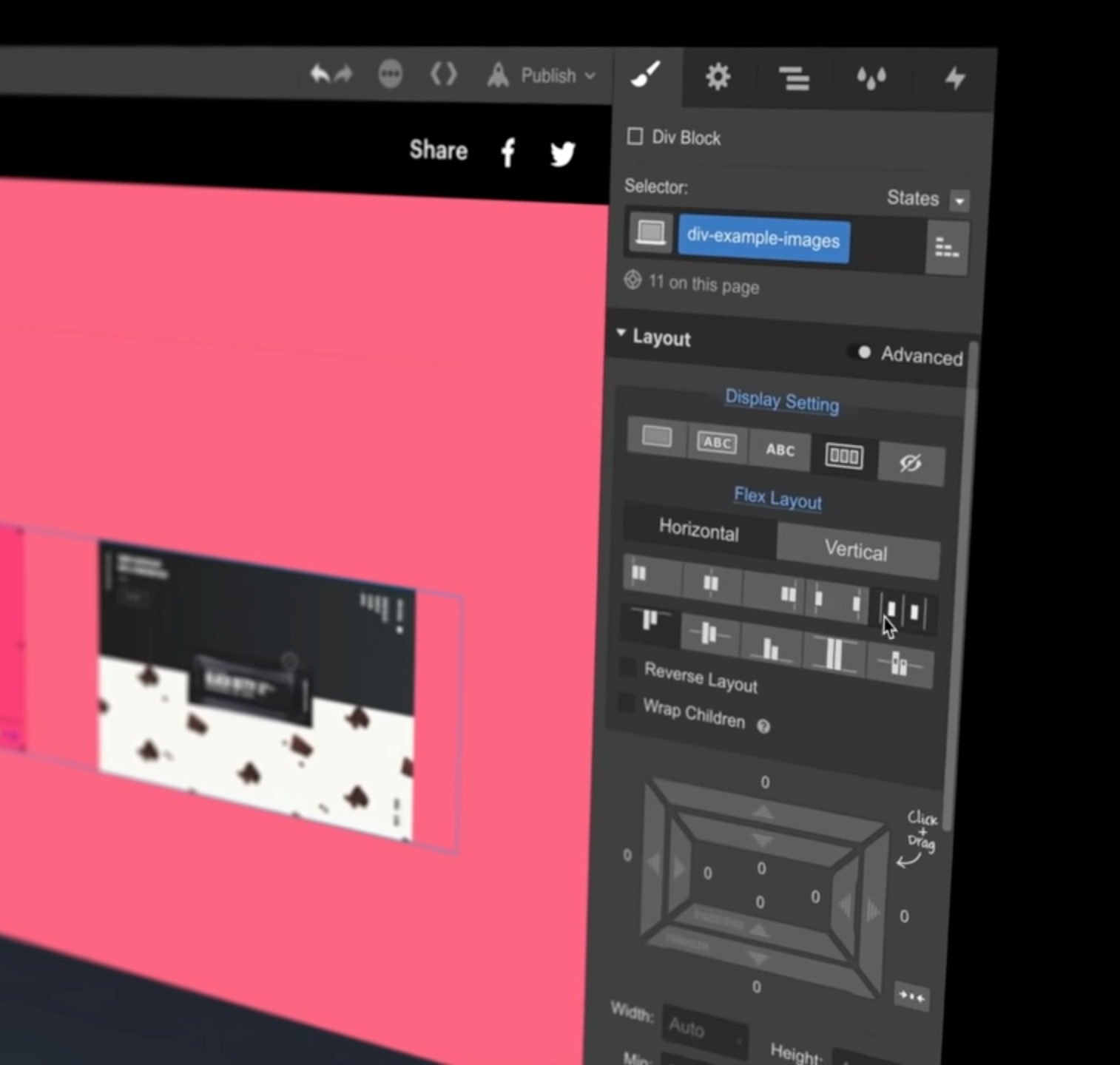Screen dimensions: 1120x1065
Task: Select Horizontal flex direction
Action: (x=699, y=531)
